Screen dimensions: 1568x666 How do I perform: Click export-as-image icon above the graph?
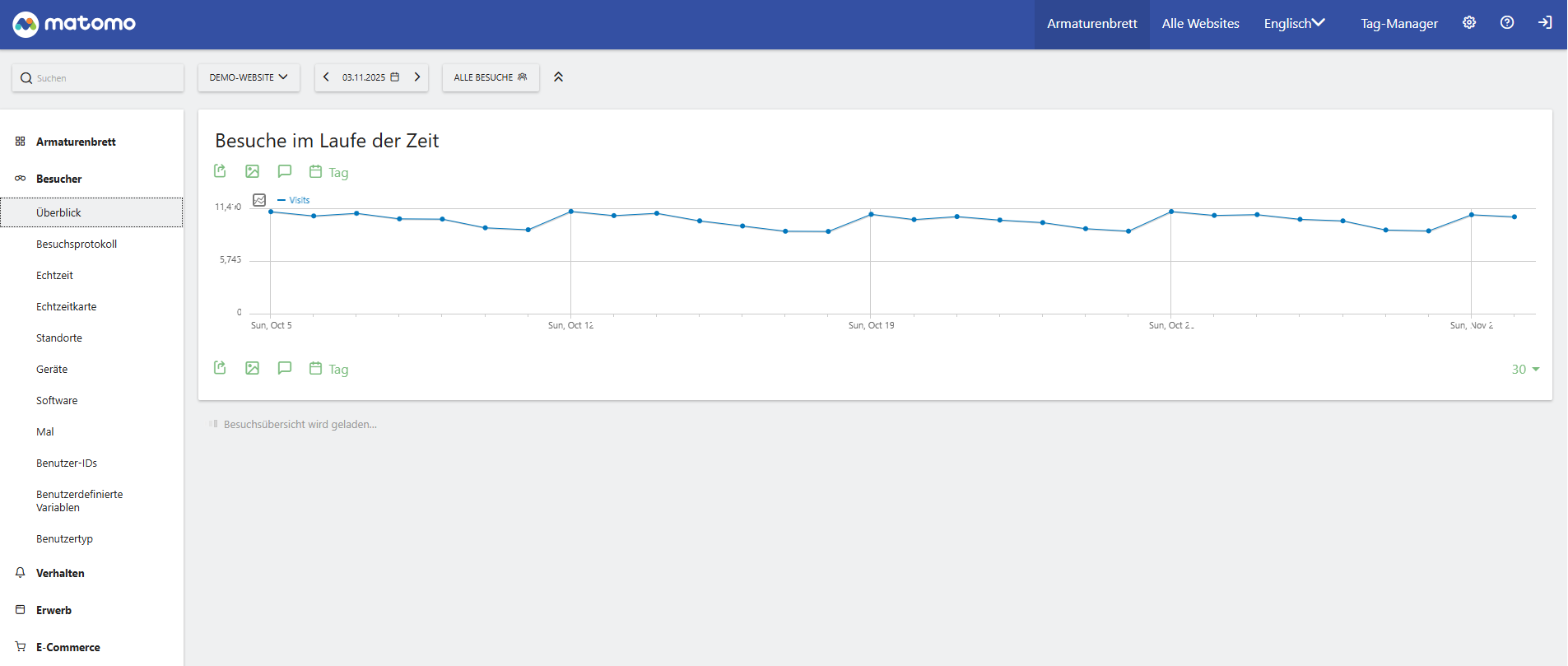click(252, 171)
